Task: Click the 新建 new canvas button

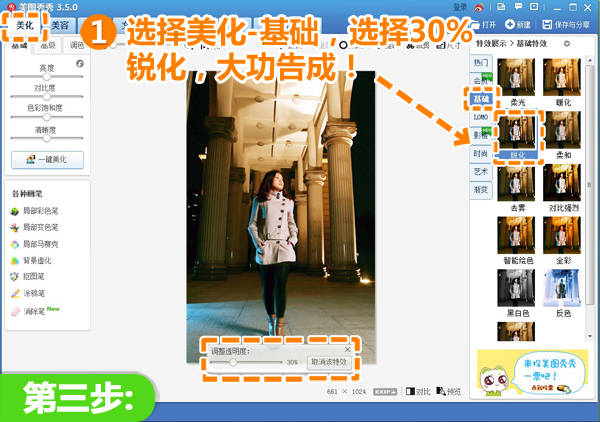Action: click(518, 24)
